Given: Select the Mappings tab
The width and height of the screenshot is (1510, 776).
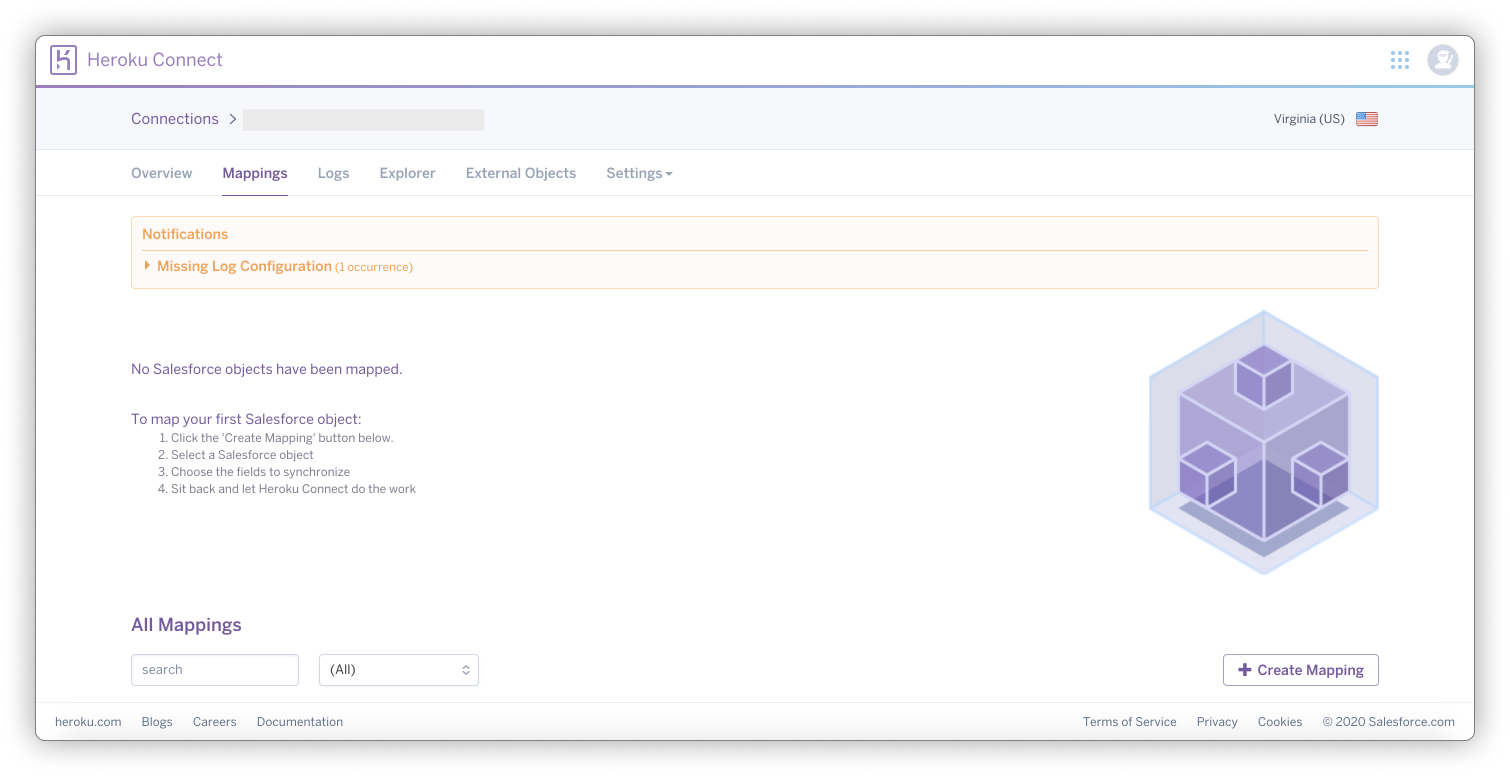Looking at the screenshot, I should 255,173.
